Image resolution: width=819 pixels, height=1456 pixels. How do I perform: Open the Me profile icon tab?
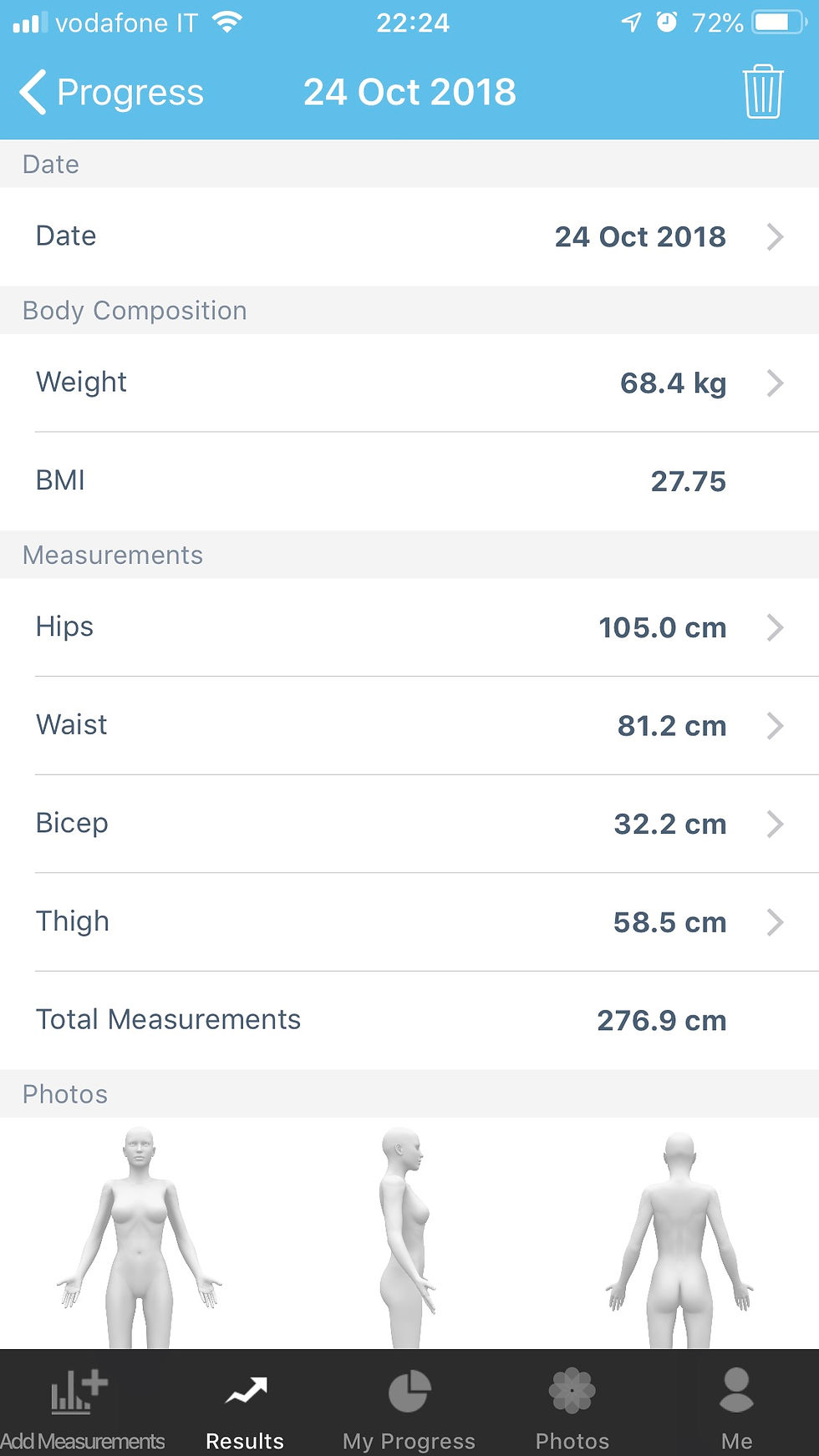[x=736, y=1391]
